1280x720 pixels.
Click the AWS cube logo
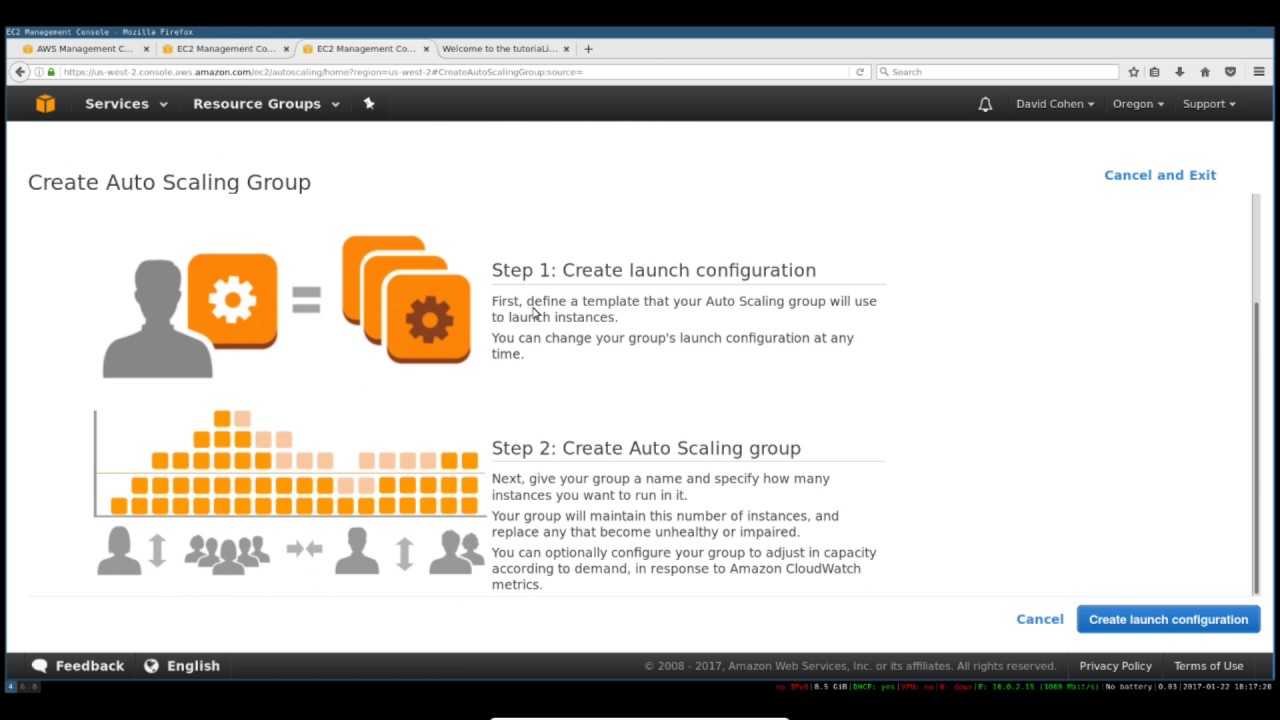[45, 104]
